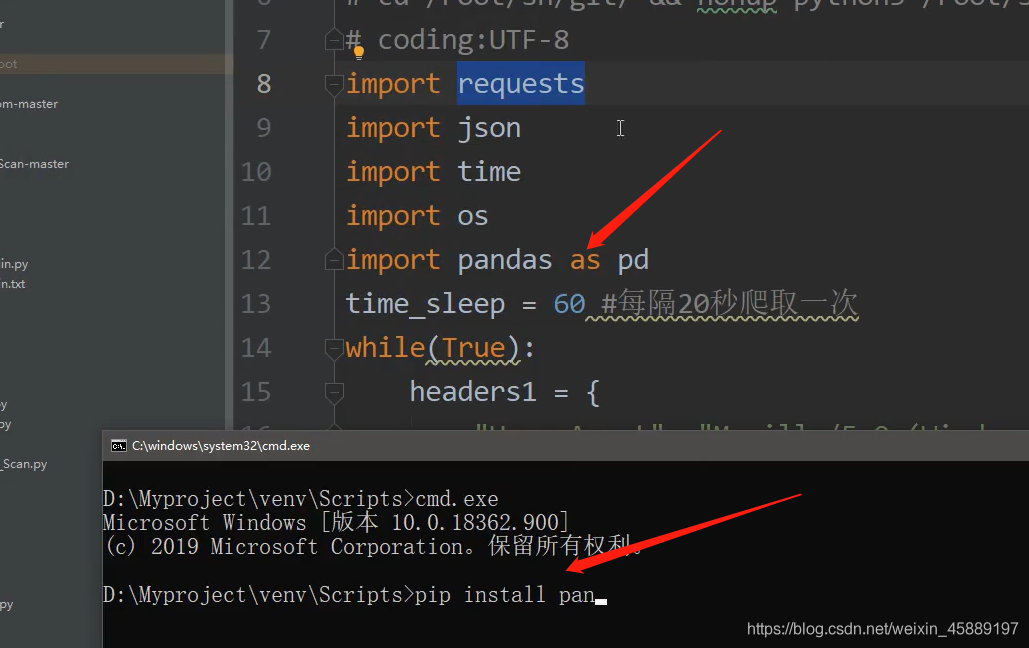Click the cmd.exe window title icon
This screenshot has height=648, width=1029.
pos(118,446)
